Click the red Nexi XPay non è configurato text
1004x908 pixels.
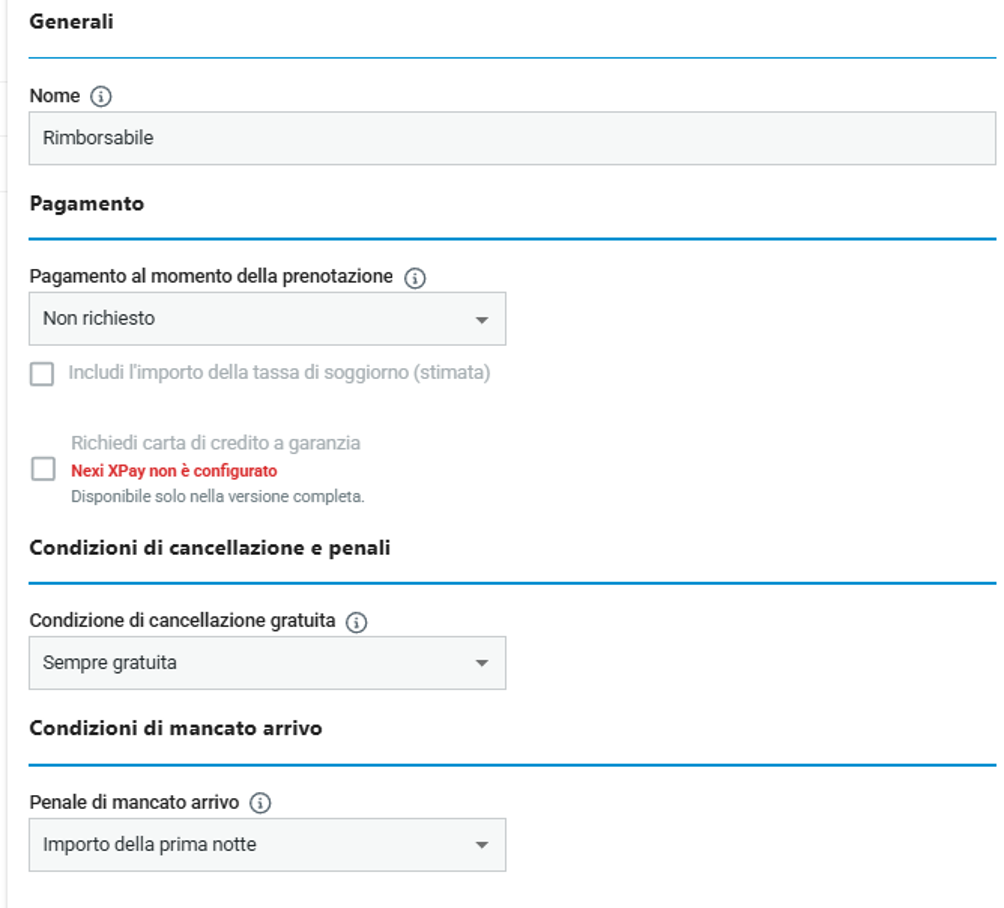[174, 471]
